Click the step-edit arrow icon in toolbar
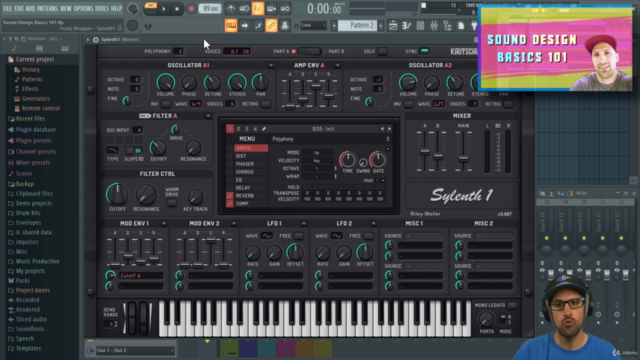The width and height of the screenshot is (640, 360). [244, 26]
